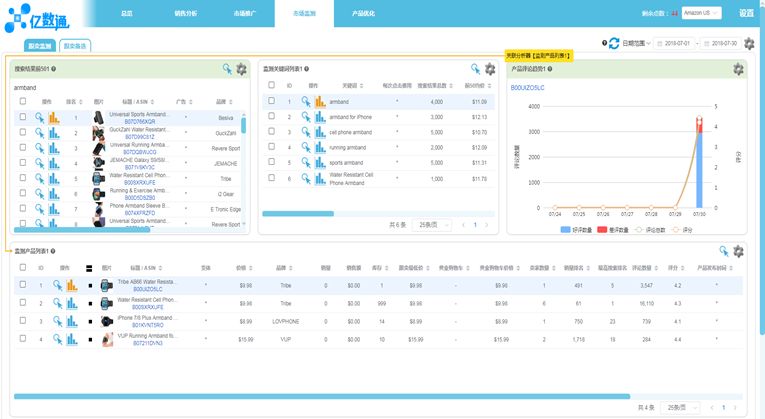Click search-cursor icon in JEMACHE result row
The image size is (765, 419).
tap(40, 163)
